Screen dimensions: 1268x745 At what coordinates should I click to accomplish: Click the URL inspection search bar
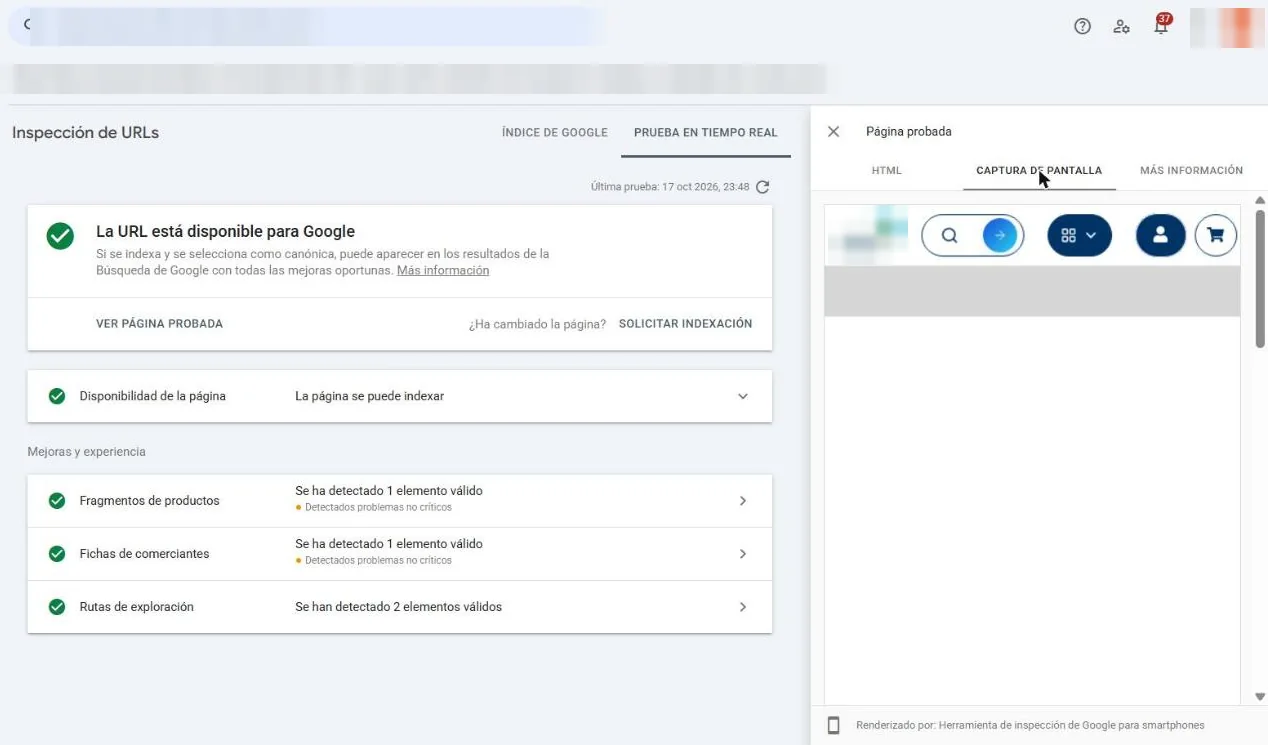click(x=305, y=26)
